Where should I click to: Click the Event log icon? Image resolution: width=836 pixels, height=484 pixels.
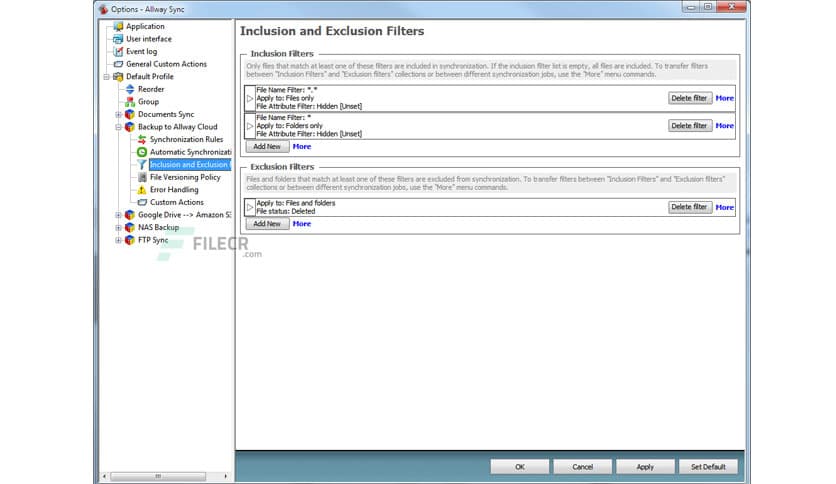[x=118, y=51]
